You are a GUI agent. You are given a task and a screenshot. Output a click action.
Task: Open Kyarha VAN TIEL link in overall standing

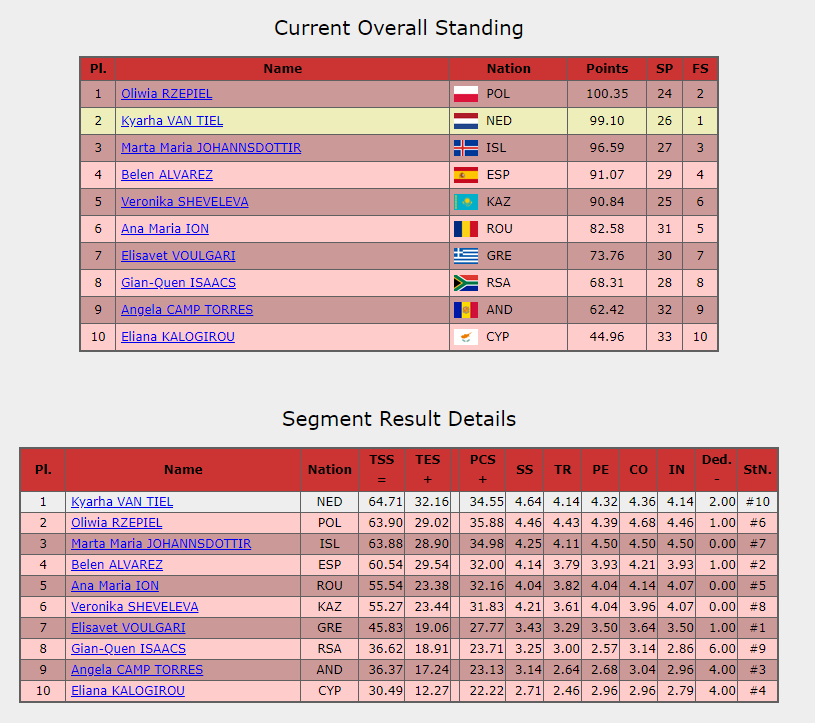click(172, 121)
